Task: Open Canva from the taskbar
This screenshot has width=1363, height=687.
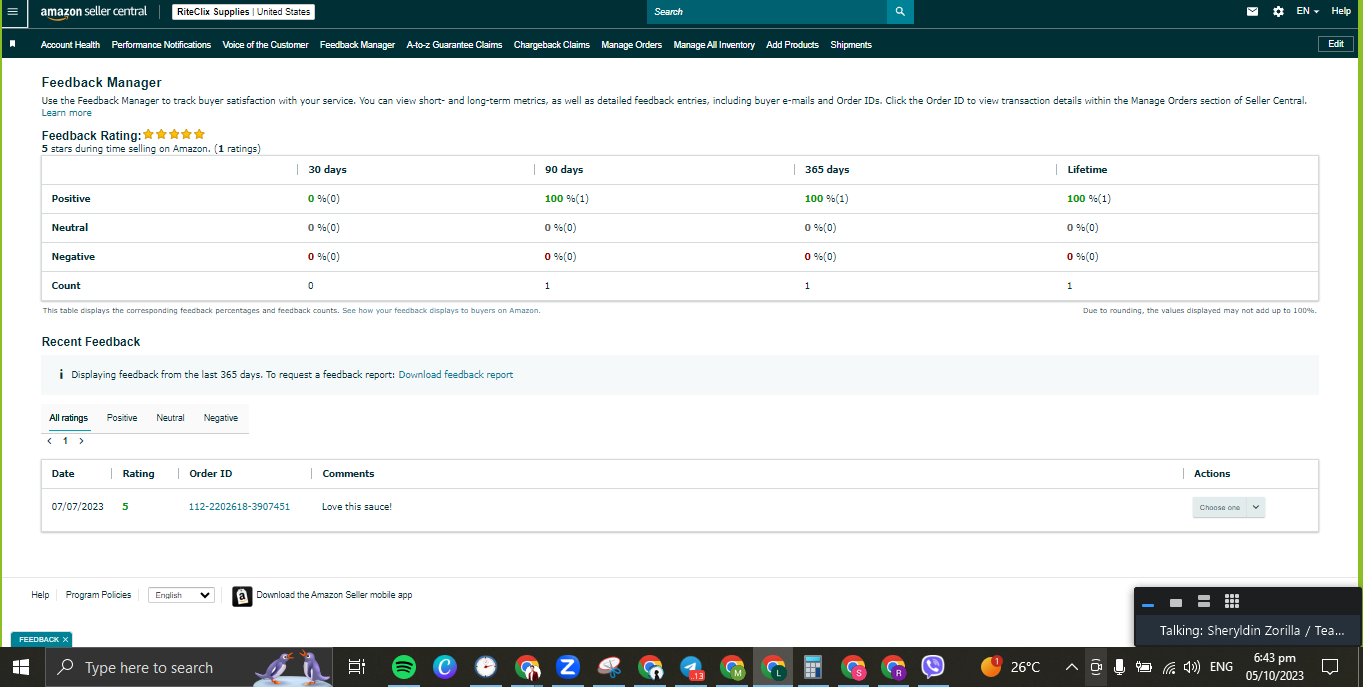Action: pyautogui.click(x=445, y=667)
